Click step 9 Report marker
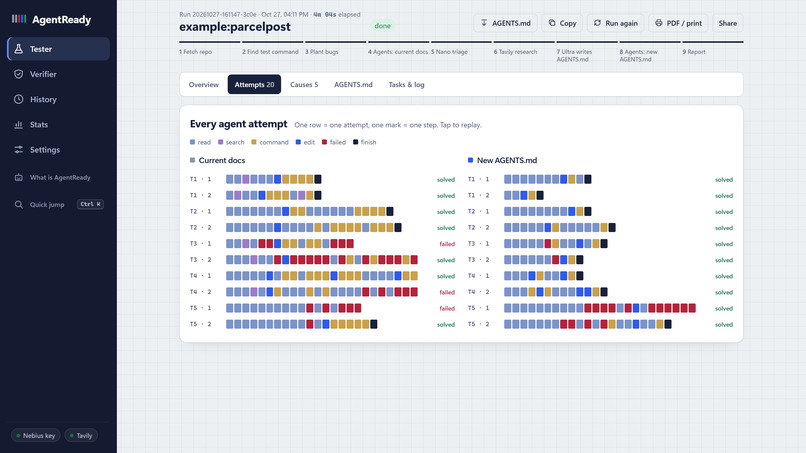This screenshot has width=806, height=453. tap(712, 48)
